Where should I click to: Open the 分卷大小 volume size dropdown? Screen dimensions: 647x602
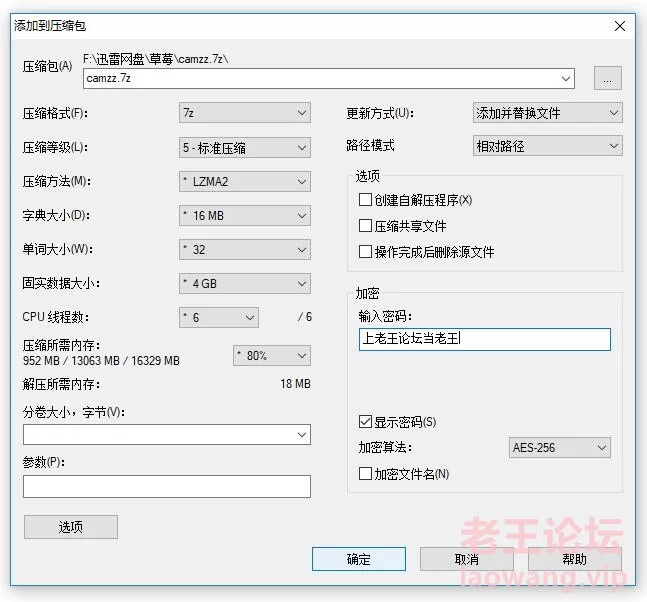pyautogui.click(x=167, y=434)
